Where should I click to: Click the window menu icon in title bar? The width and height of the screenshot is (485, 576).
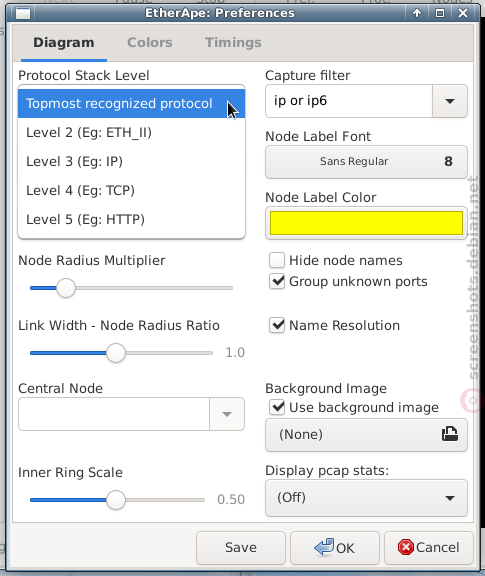pyautogui.click(x=23, y=13)
